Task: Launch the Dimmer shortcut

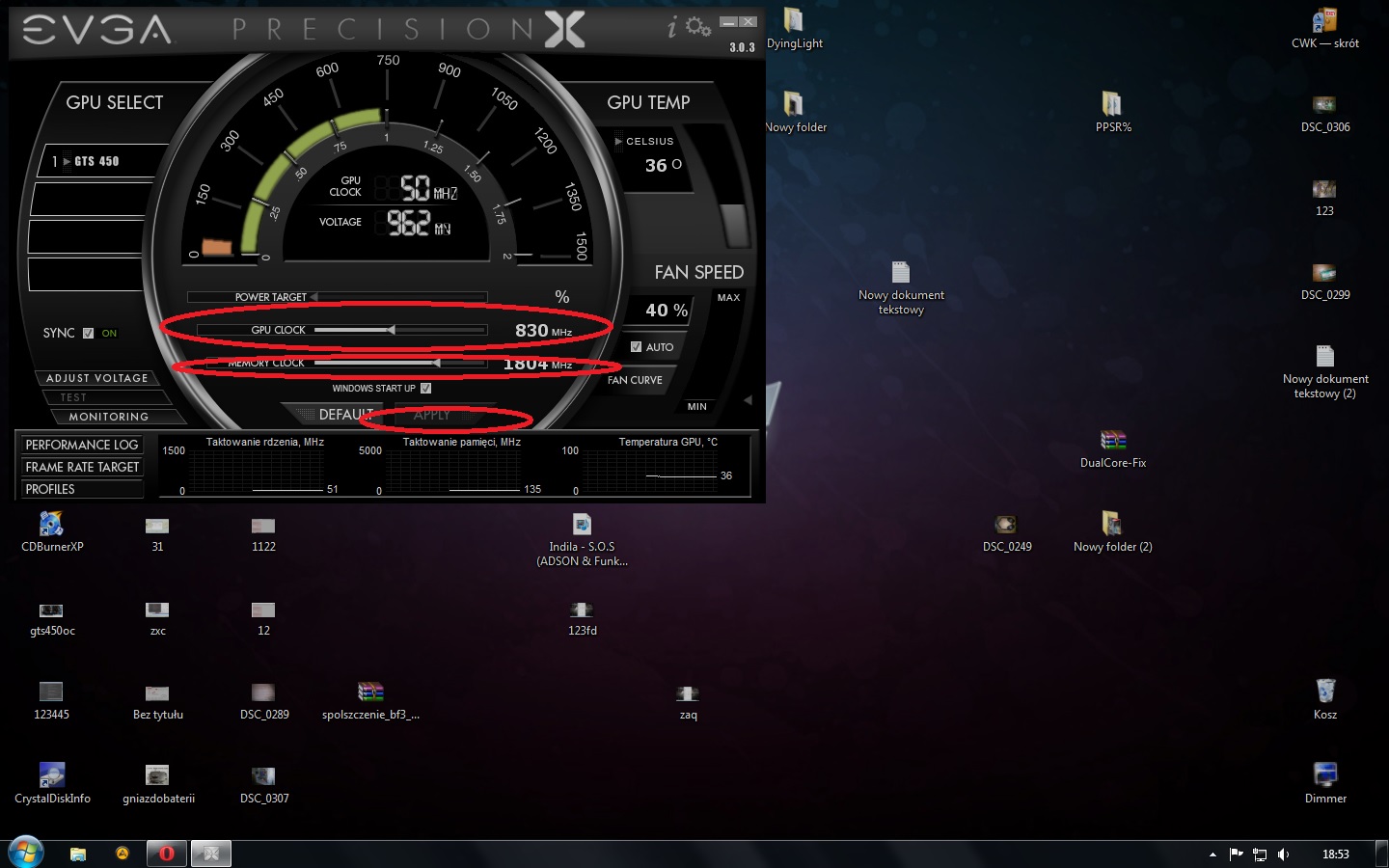Action: (x=1325, y=784)
